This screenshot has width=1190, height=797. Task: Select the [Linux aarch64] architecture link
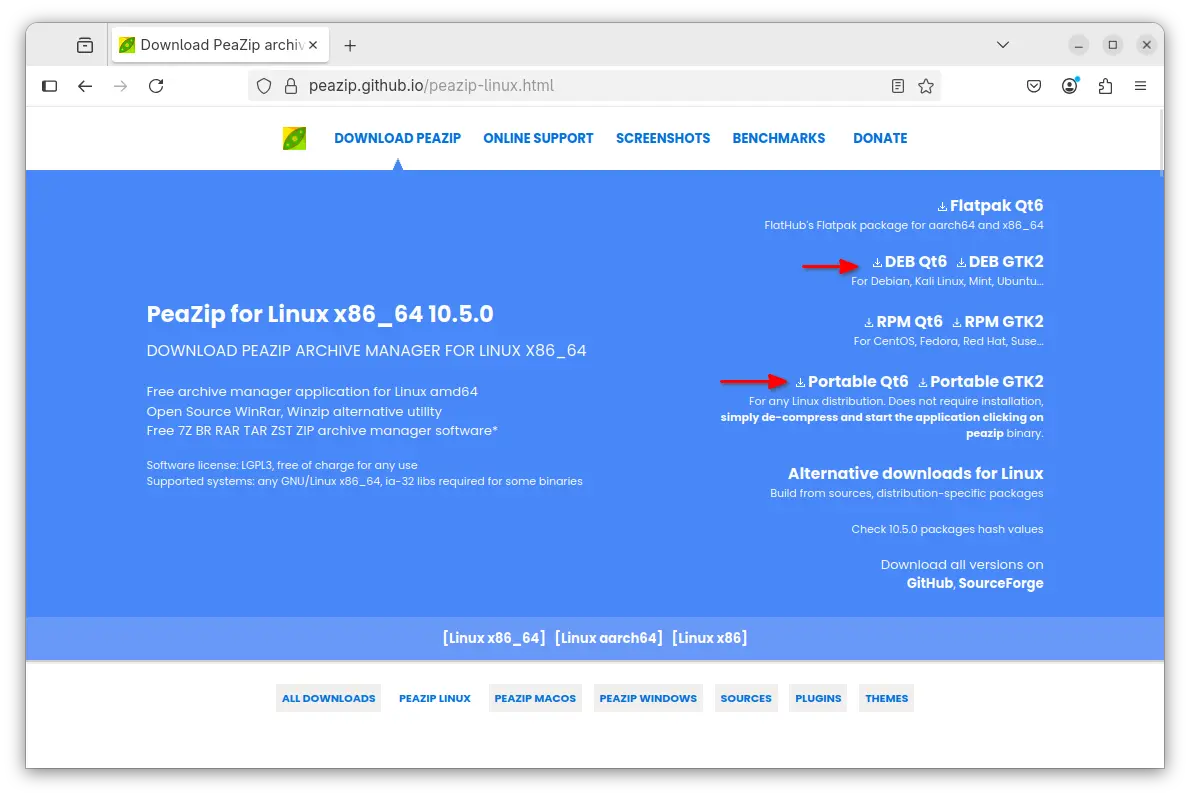(609, 638)
